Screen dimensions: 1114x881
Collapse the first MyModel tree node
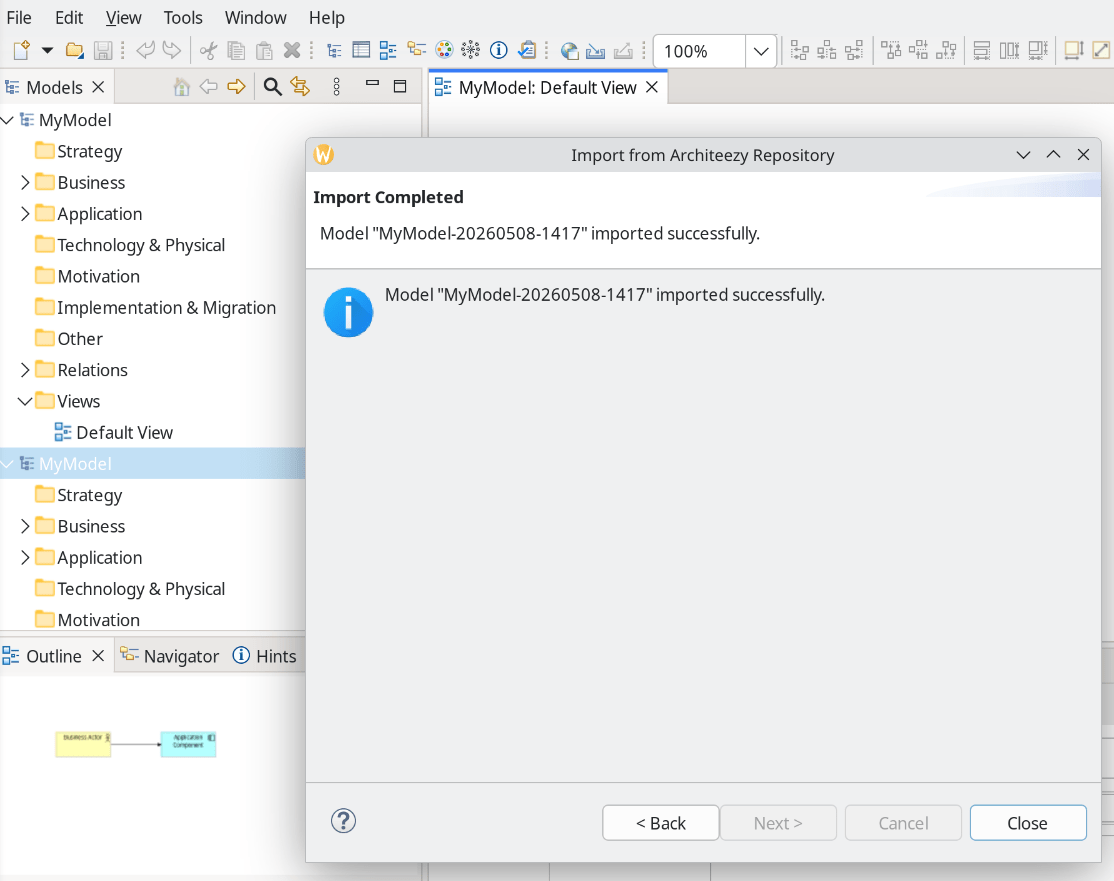coord(8,120)
